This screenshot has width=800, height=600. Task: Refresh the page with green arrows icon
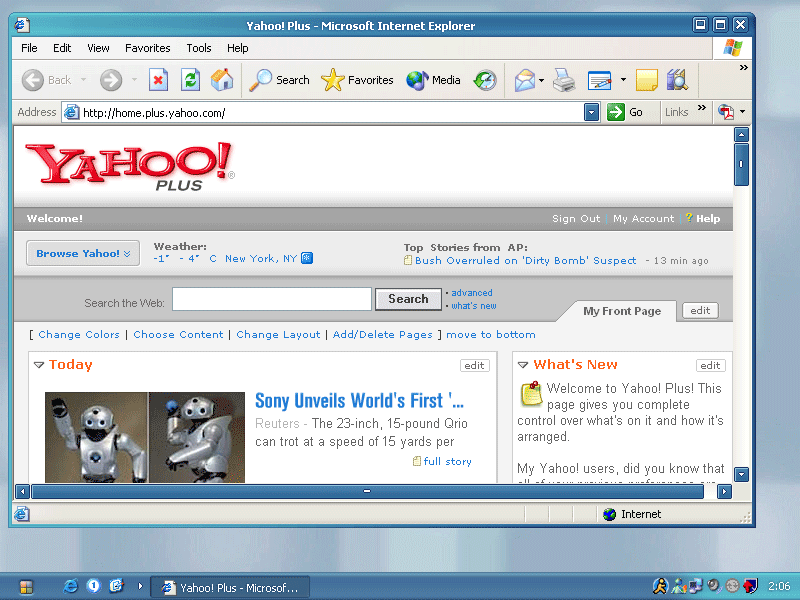pos(190,80)
